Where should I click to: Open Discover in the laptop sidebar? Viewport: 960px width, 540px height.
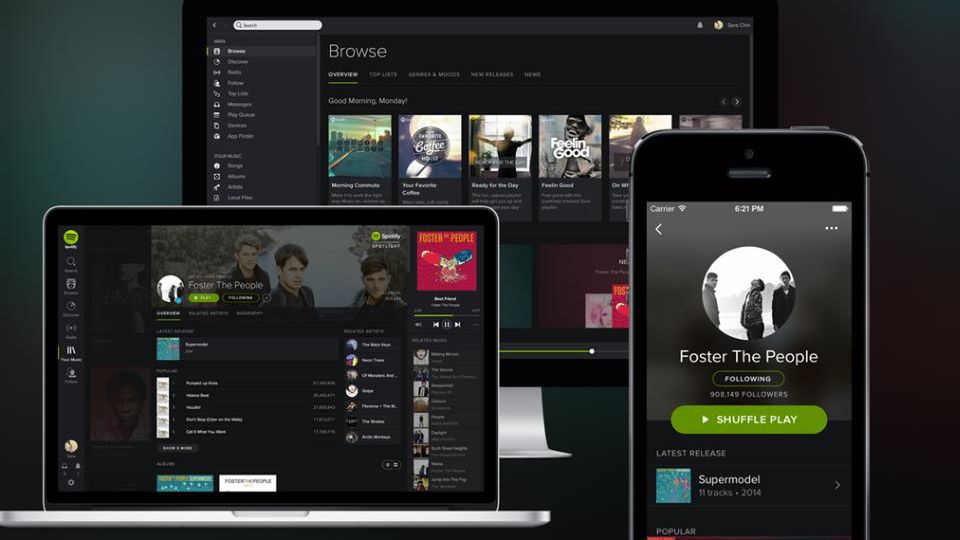71,308
